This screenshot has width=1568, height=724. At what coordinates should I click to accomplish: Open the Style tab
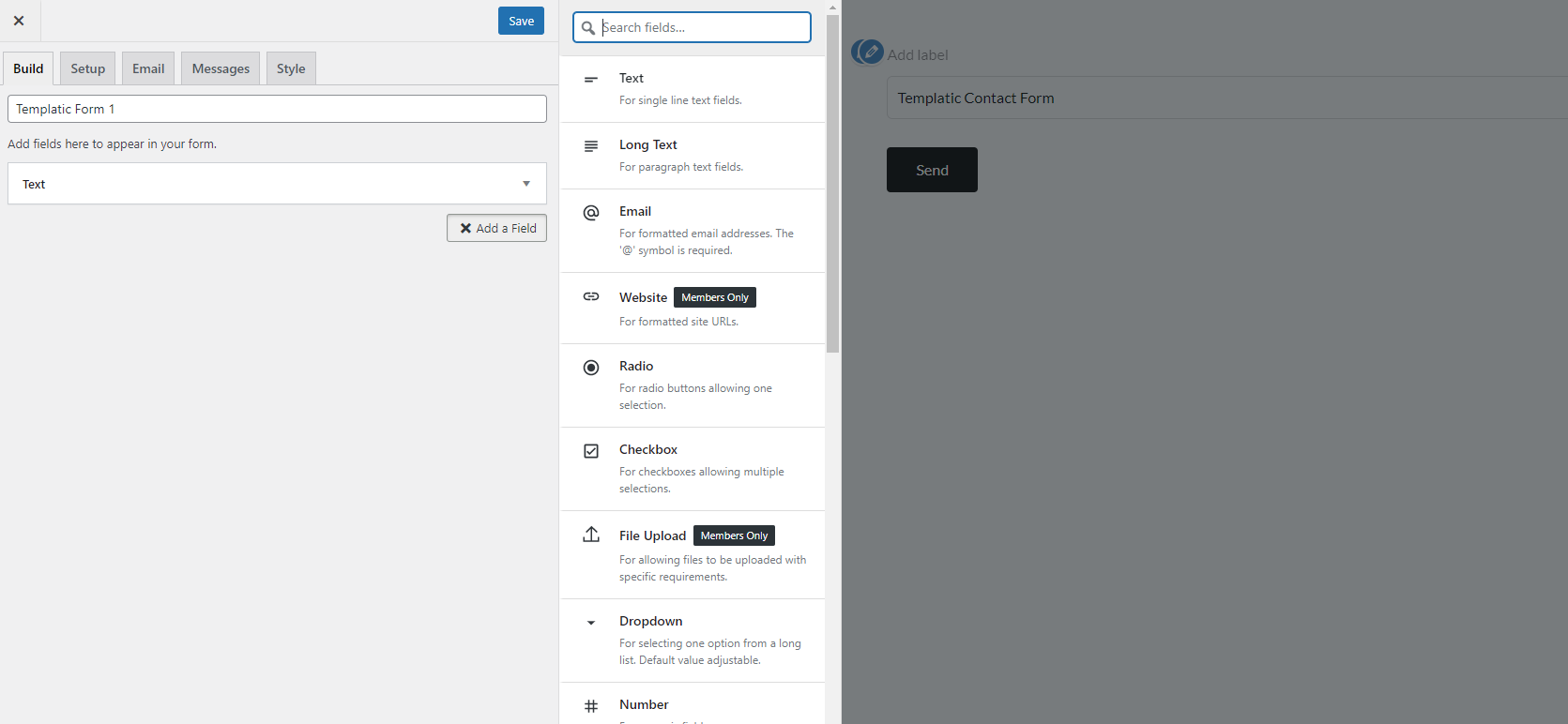pyautogui.click(x=291, y=68)
